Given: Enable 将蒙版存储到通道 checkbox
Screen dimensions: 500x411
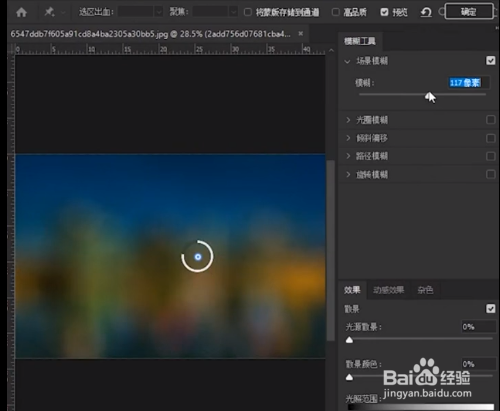Looking at the screenshot, I should tap(248, 12).
